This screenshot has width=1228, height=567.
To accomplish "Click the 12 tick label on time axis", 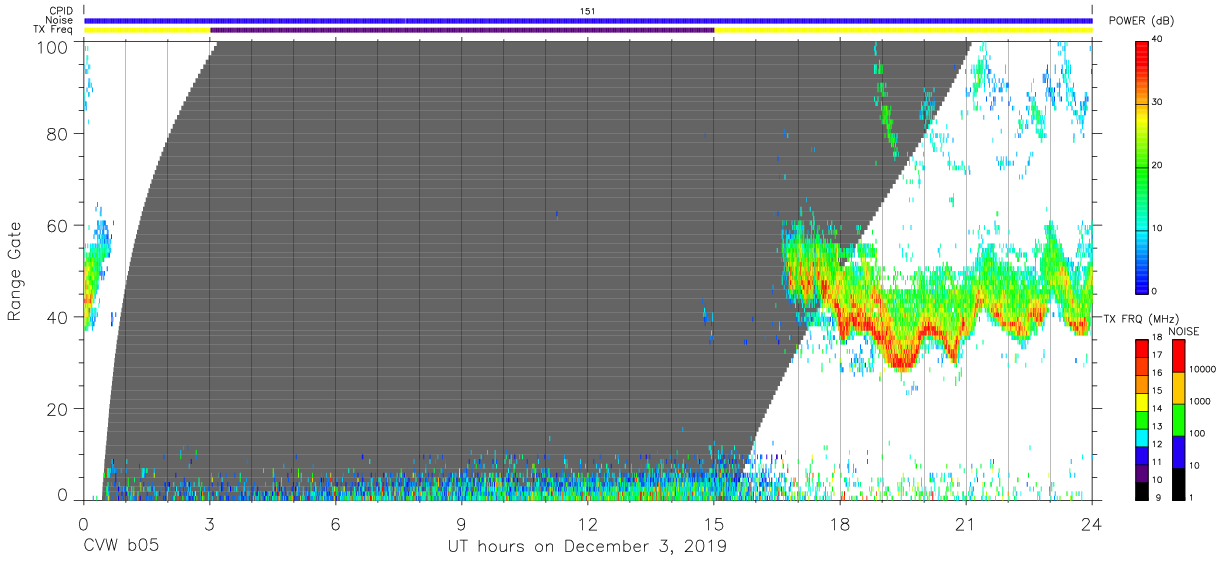I will pos(588,524).
